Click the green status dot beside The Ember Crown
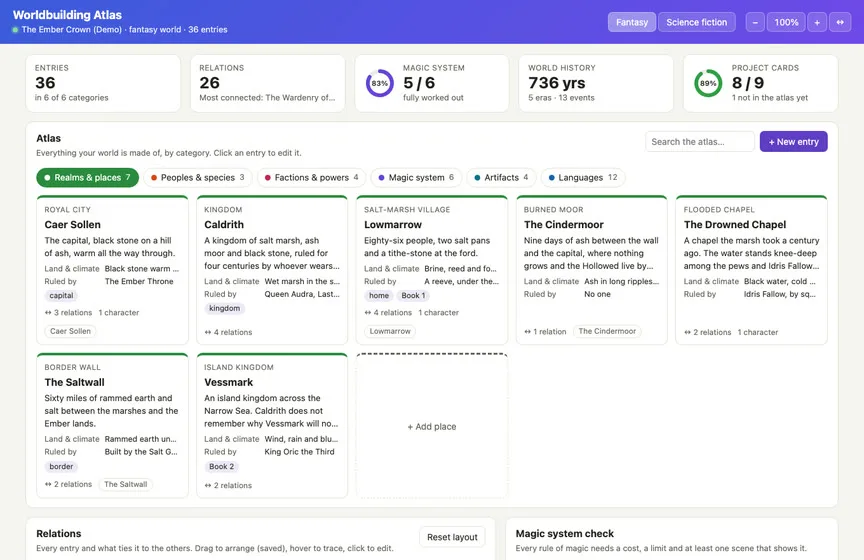Screen dimensions: 864x560 [x=15, y=30]
